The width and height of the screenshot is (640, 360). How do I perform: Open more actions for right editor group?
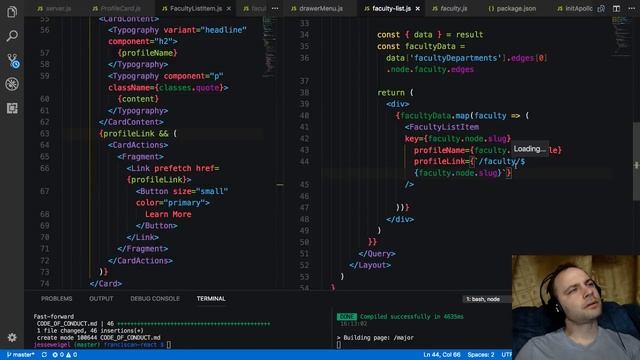coord(631,8)
